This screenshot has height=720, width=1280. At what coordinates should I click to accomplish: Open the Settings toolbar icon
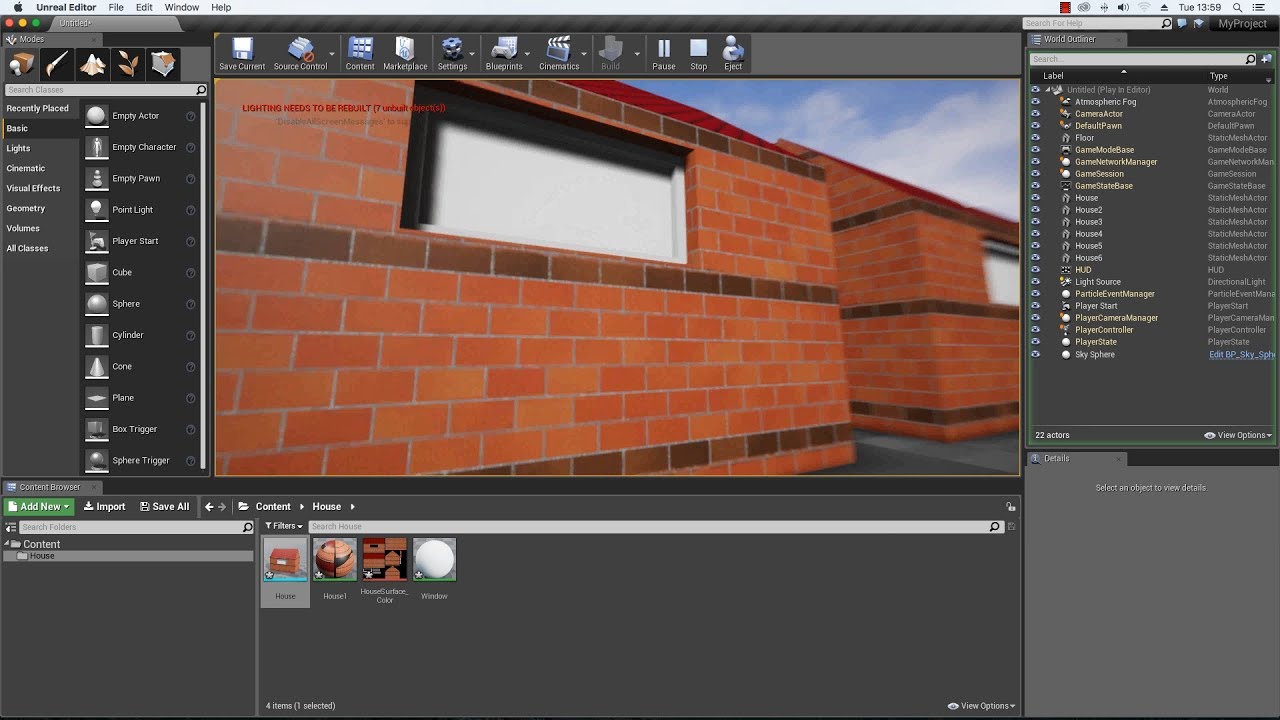452,48
